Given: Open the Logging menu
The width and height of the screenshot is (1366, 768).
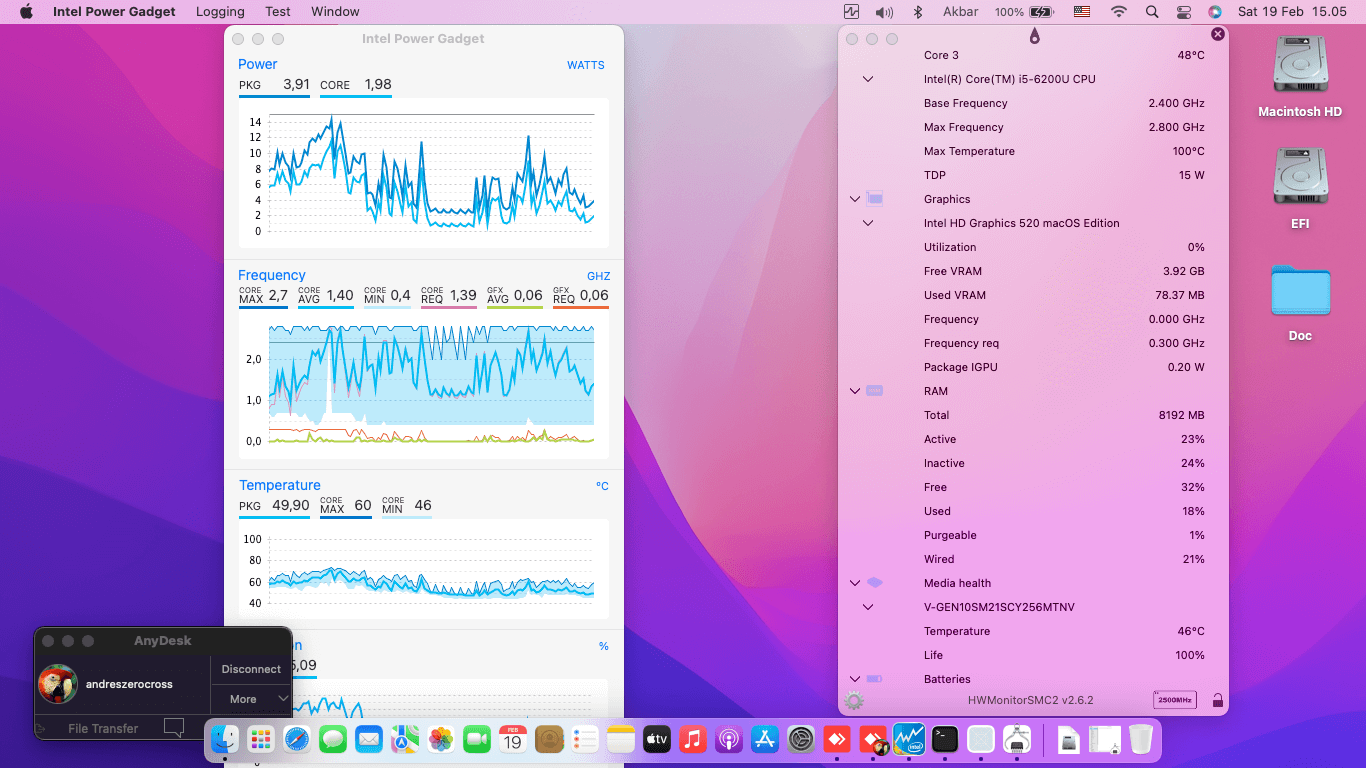Looking at the screenshot, I should point(220,12).
